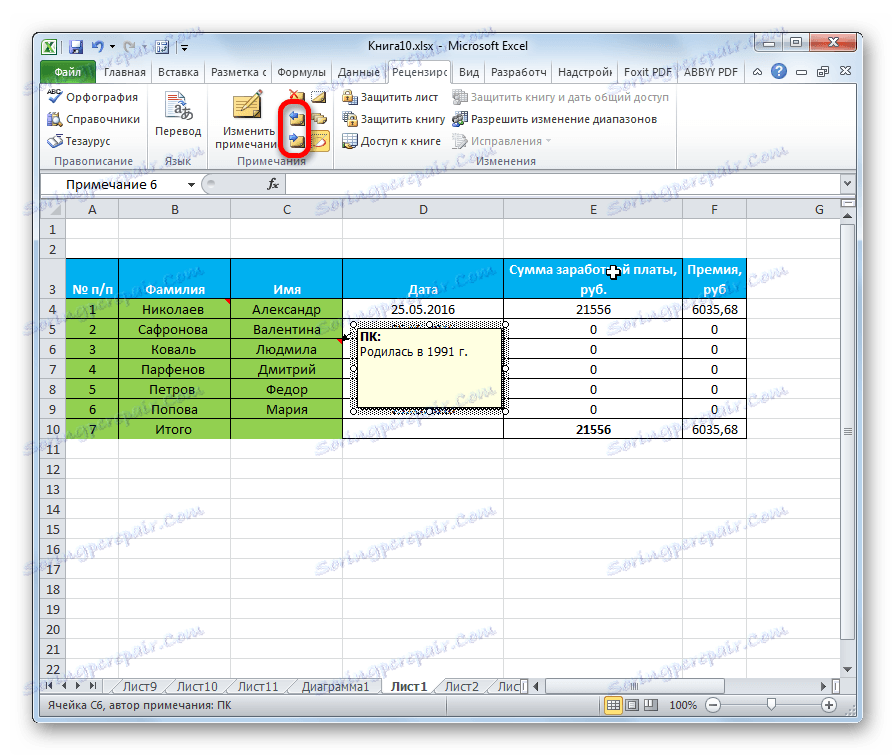The height and width of the screenshot is (756, 896).
Task: Open the Разработчик tab
Action: click(518, 72)
